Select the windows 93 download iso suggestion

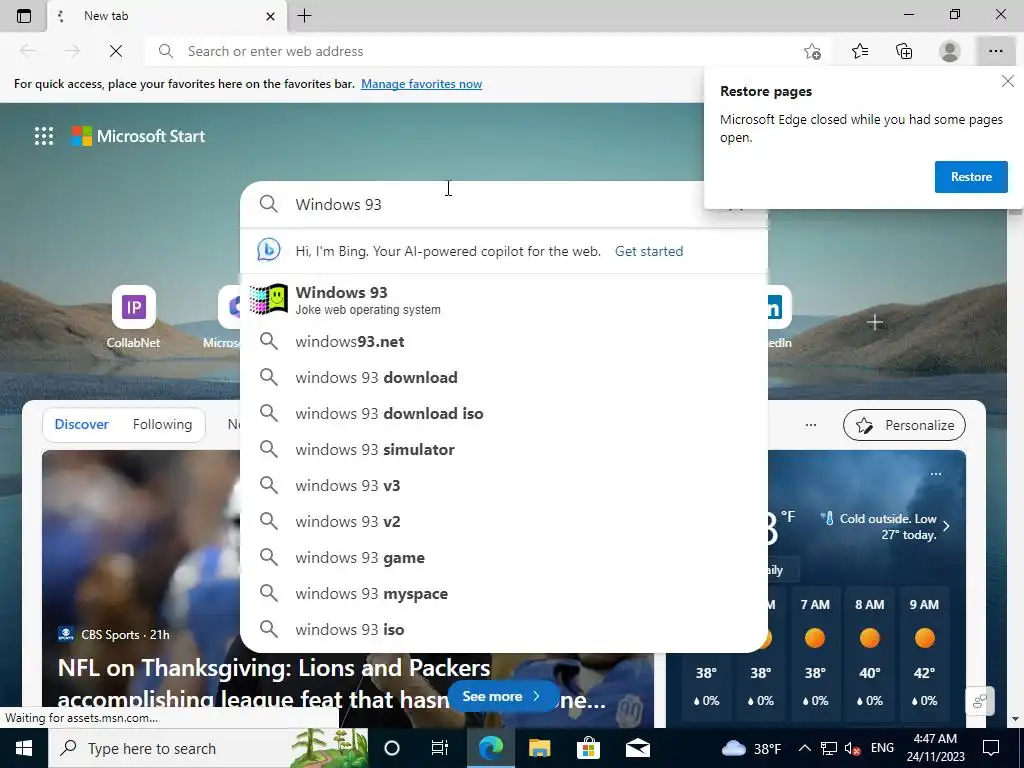(504, 413)
